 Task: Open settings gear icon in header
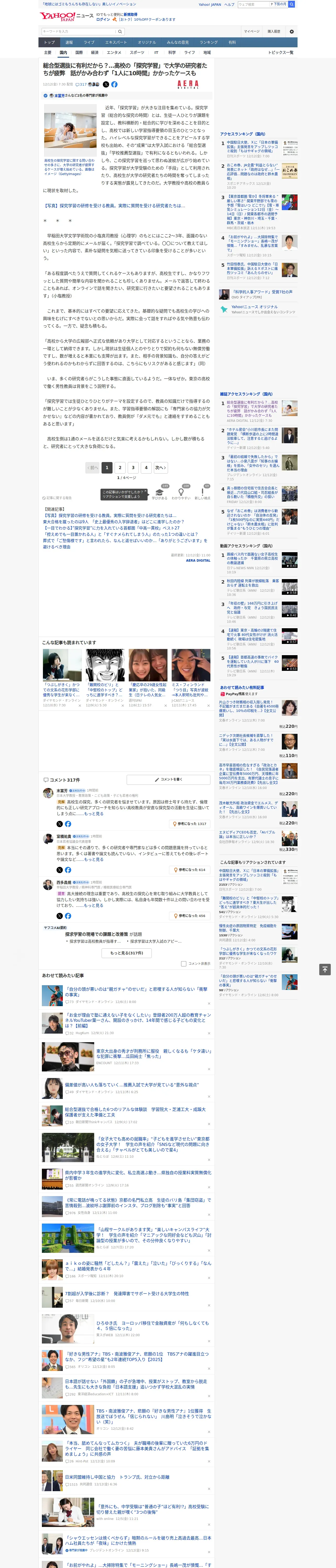click(x=292, y=31)
